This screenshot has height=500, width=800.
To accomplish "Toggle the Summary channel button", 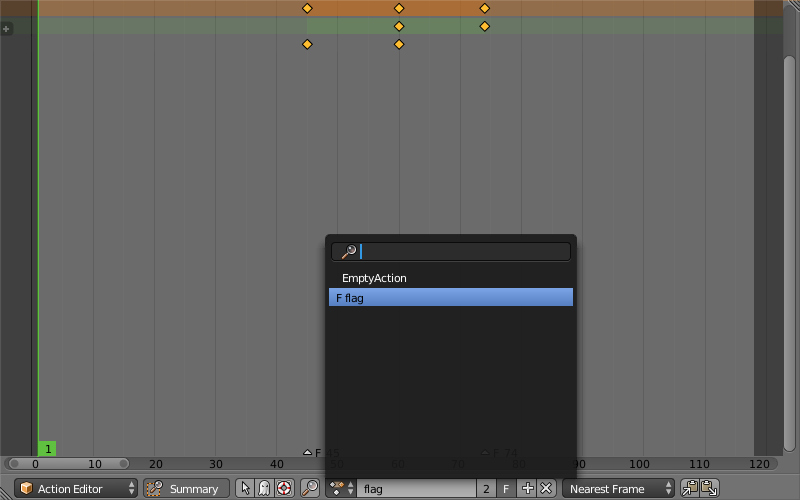I will pyautogui.click(x=186, y=488).
